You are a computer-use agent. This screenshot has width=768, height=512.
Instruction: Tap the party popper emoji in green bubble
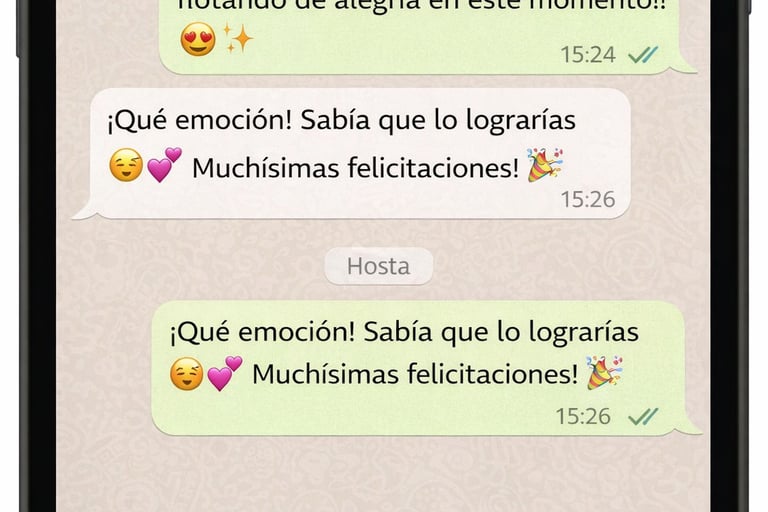(604, 373)
